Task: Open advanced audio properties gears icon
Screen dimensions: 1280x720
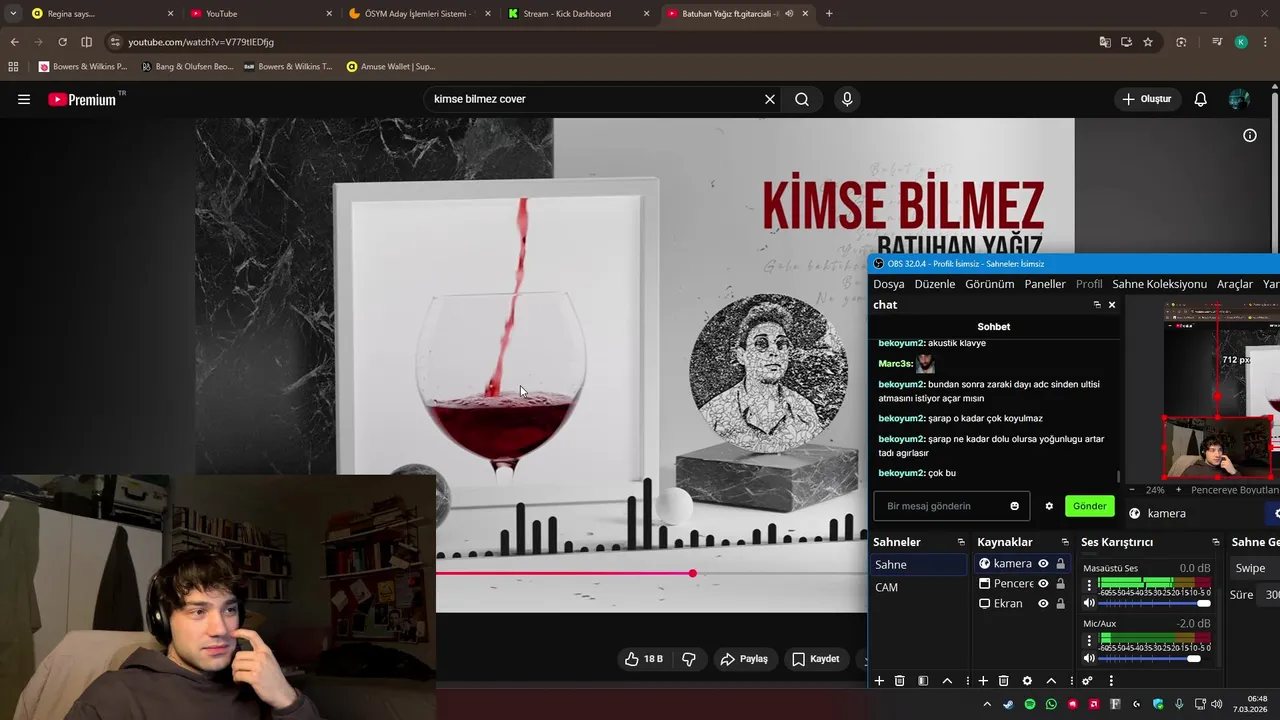Action: tap(1087, 681)
